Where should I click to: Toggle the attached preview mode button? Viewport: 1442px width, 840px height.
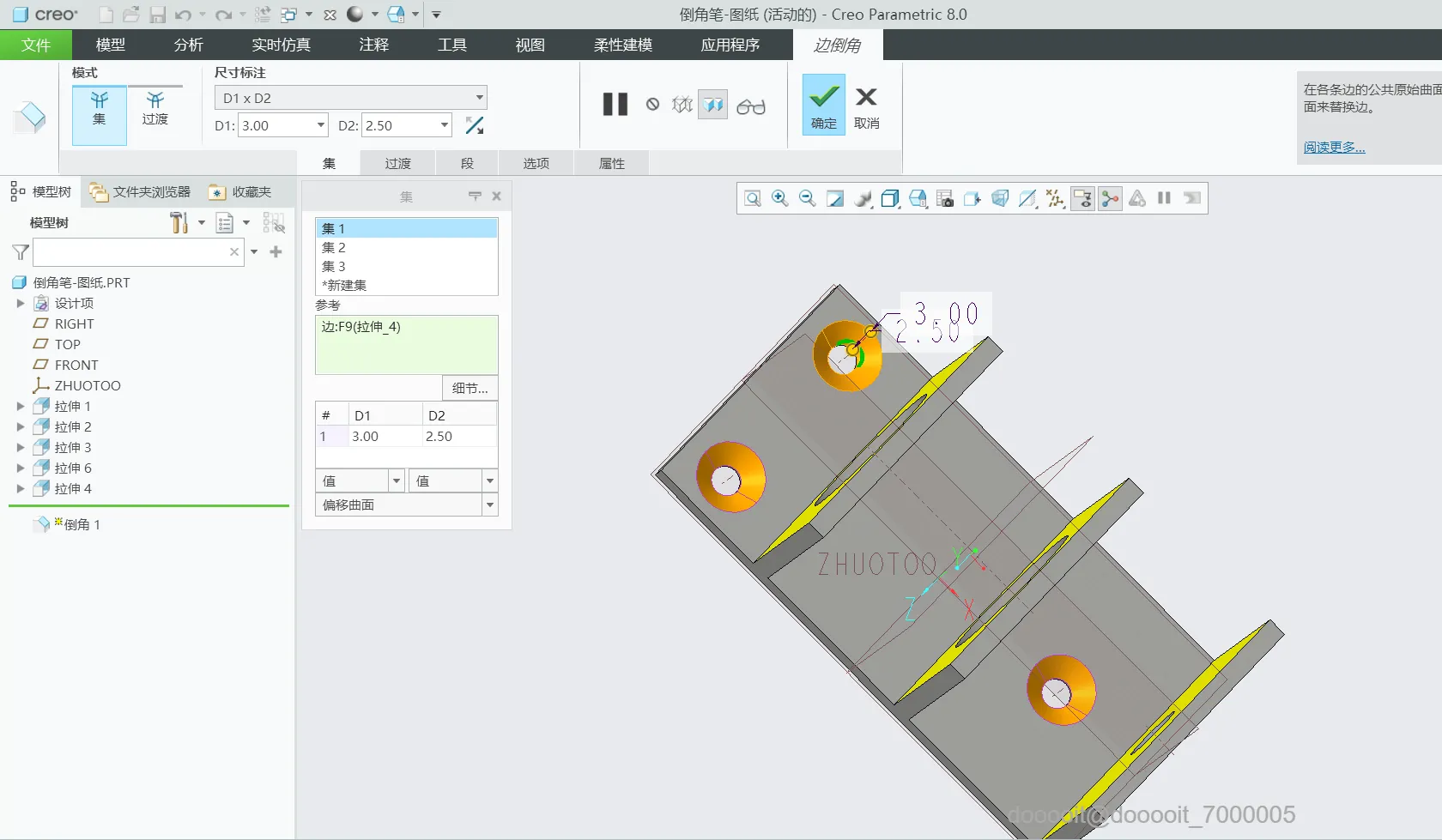click(712, 105)
